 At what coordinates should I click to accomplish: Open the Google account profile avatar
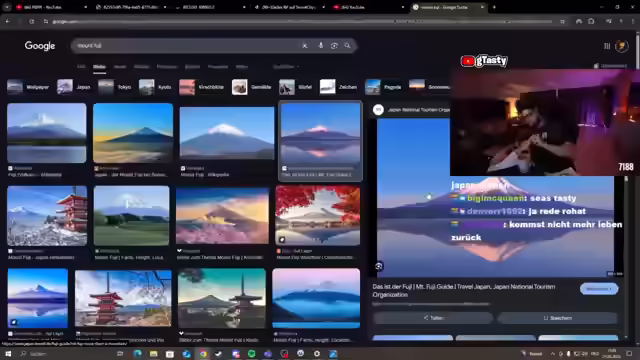click(622, 46)
